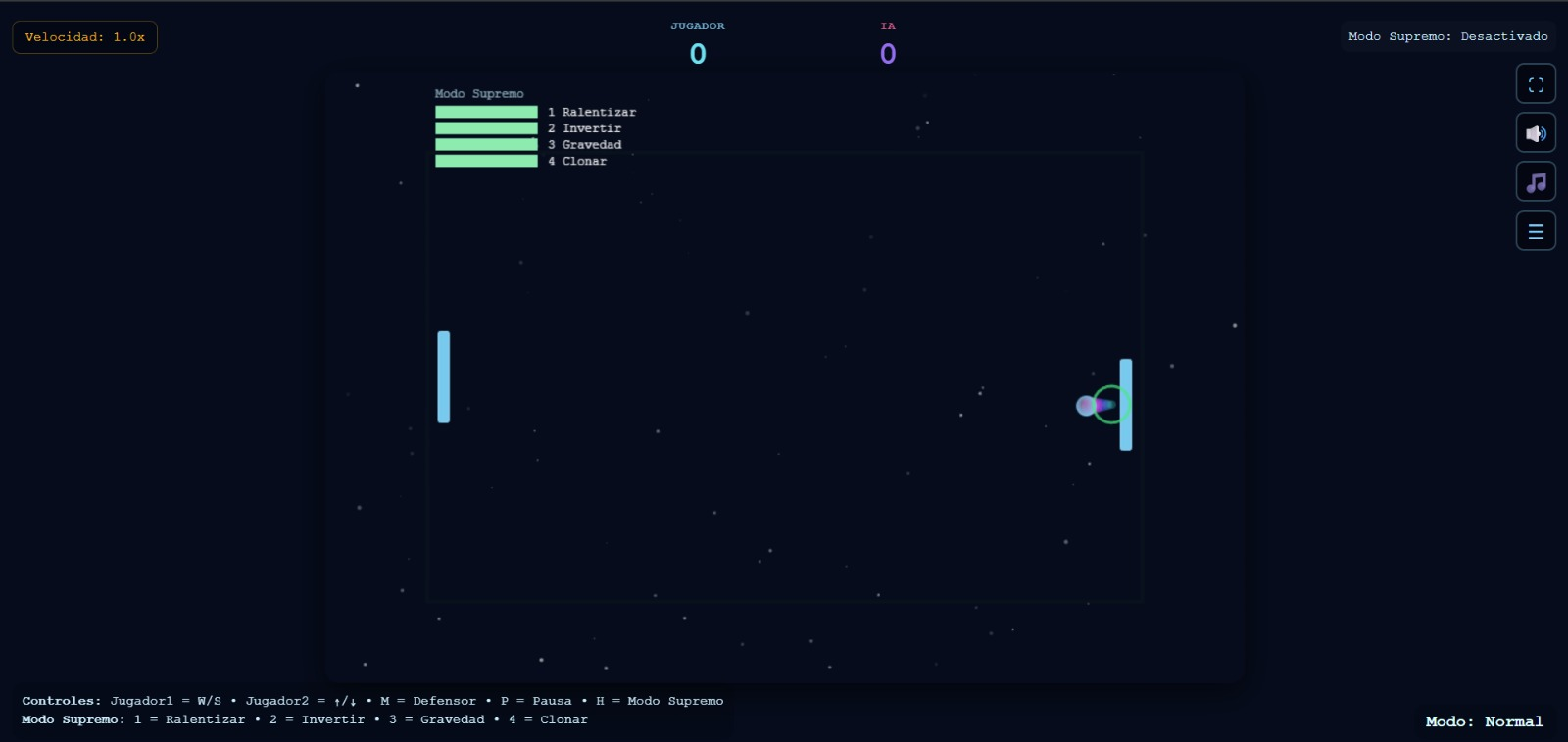1568x742 pixels.
Task: Mute sound with the speaker icon
Action: coord(1536,133)
